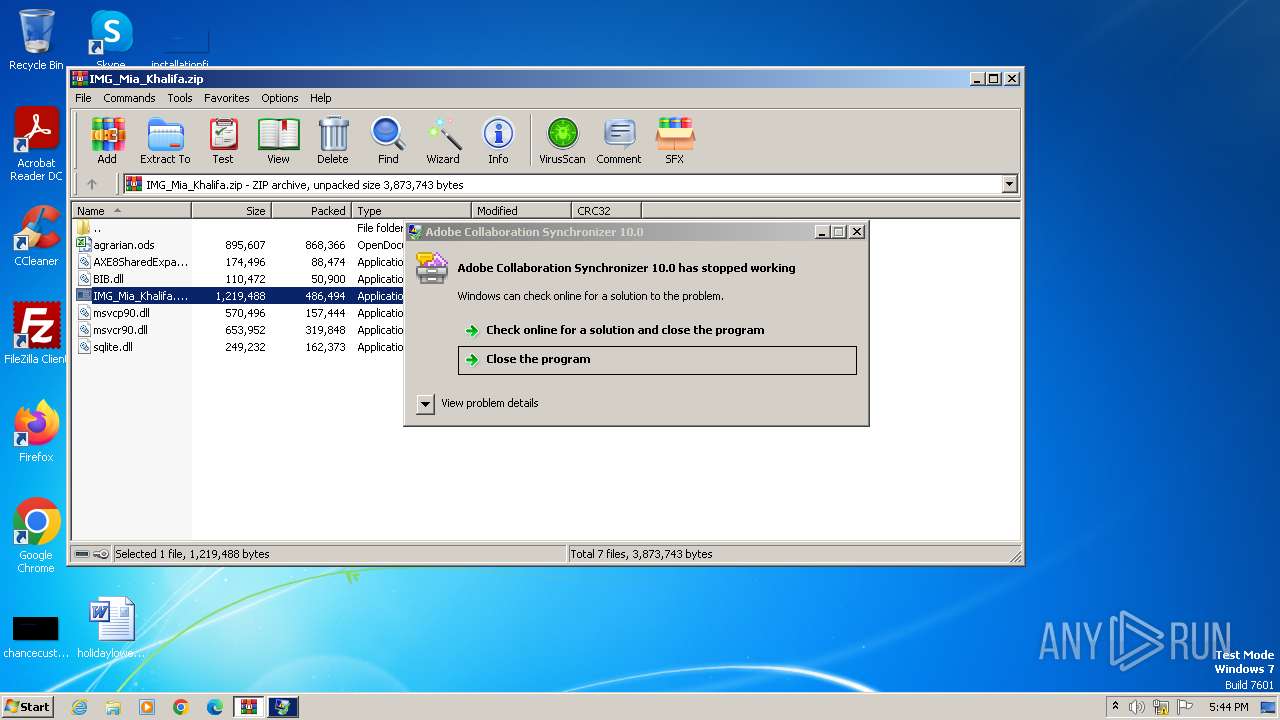Check online for a solution and close
This screenshot has height=720, width=1280.
tap(657, 330)
